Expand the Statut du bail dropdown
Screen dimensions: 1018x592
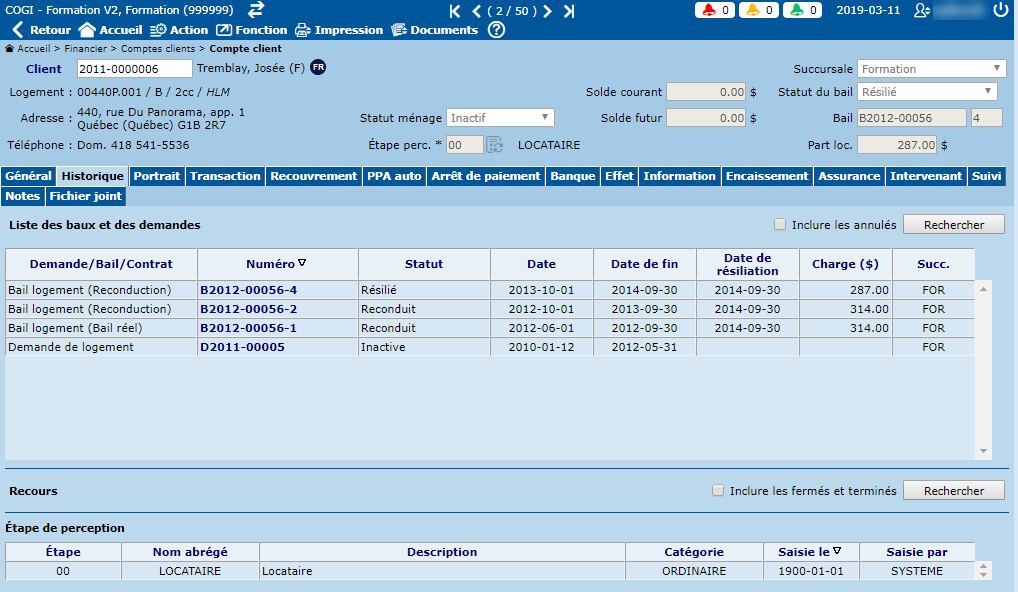pos(927,92)
